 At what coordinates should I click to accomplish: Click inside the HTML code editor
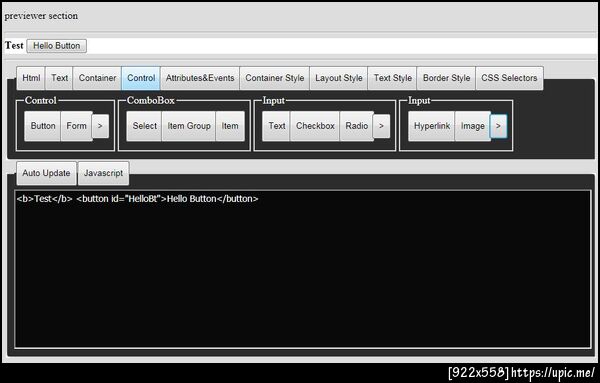coord(303,269)
